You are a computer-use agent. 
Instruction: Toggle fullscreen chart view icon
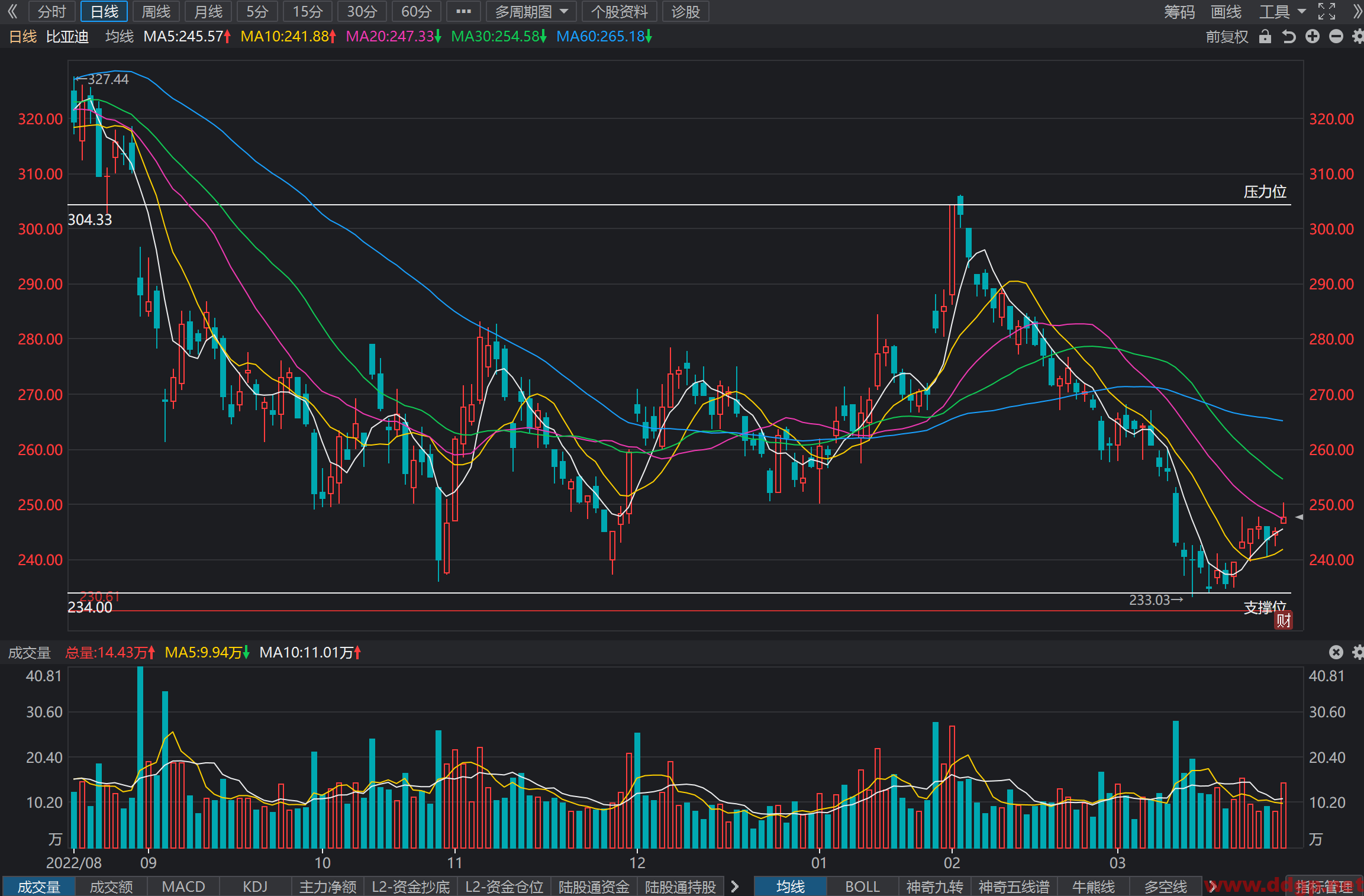point(1327,11)
